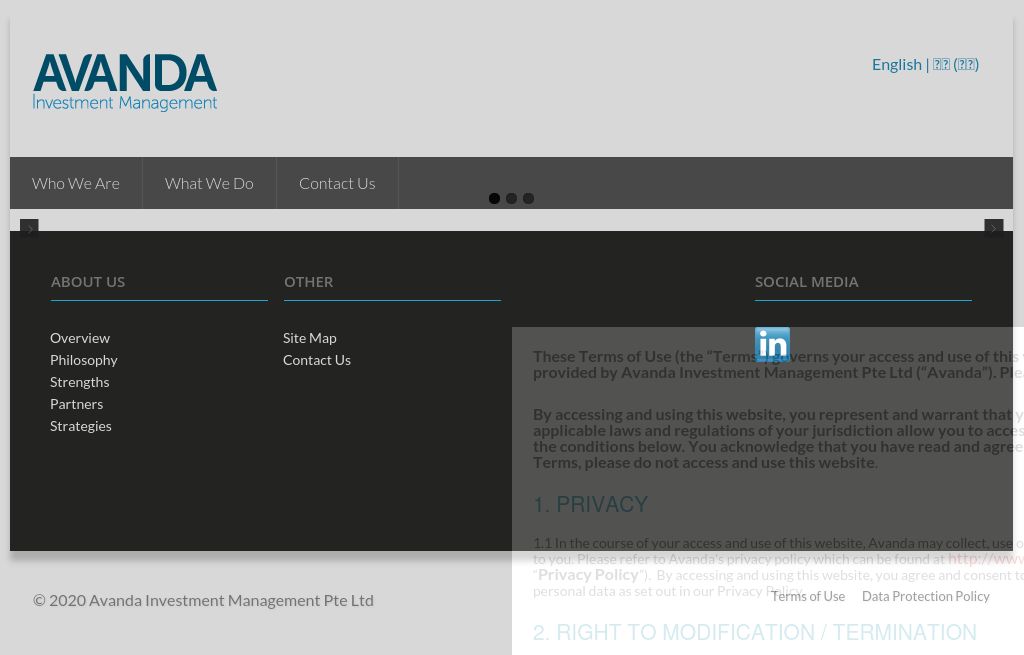Viewport: 1024px width, 655px height.
Task: Click the Avanda Investment Management logo
Action: click(x=124, y=82)
